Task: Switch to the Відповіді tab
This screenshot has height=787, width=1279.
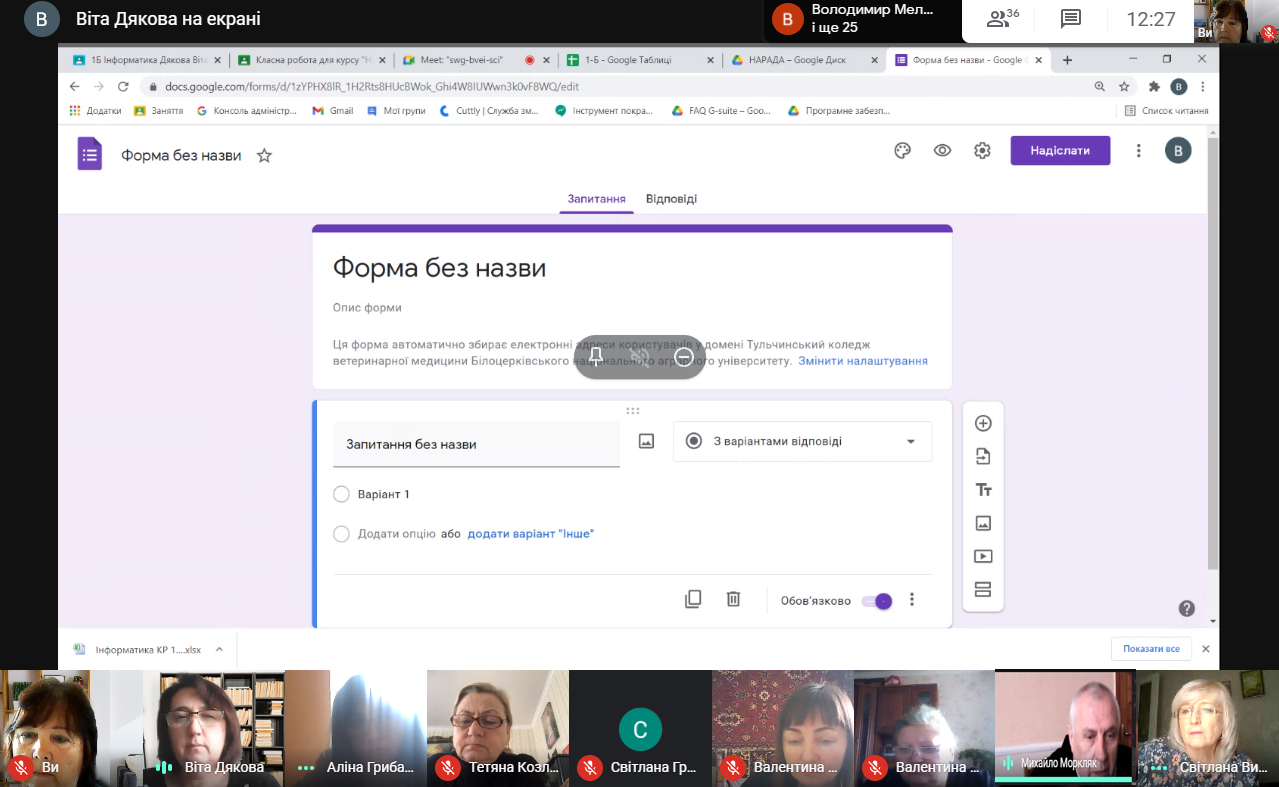Action: (671, 199)
